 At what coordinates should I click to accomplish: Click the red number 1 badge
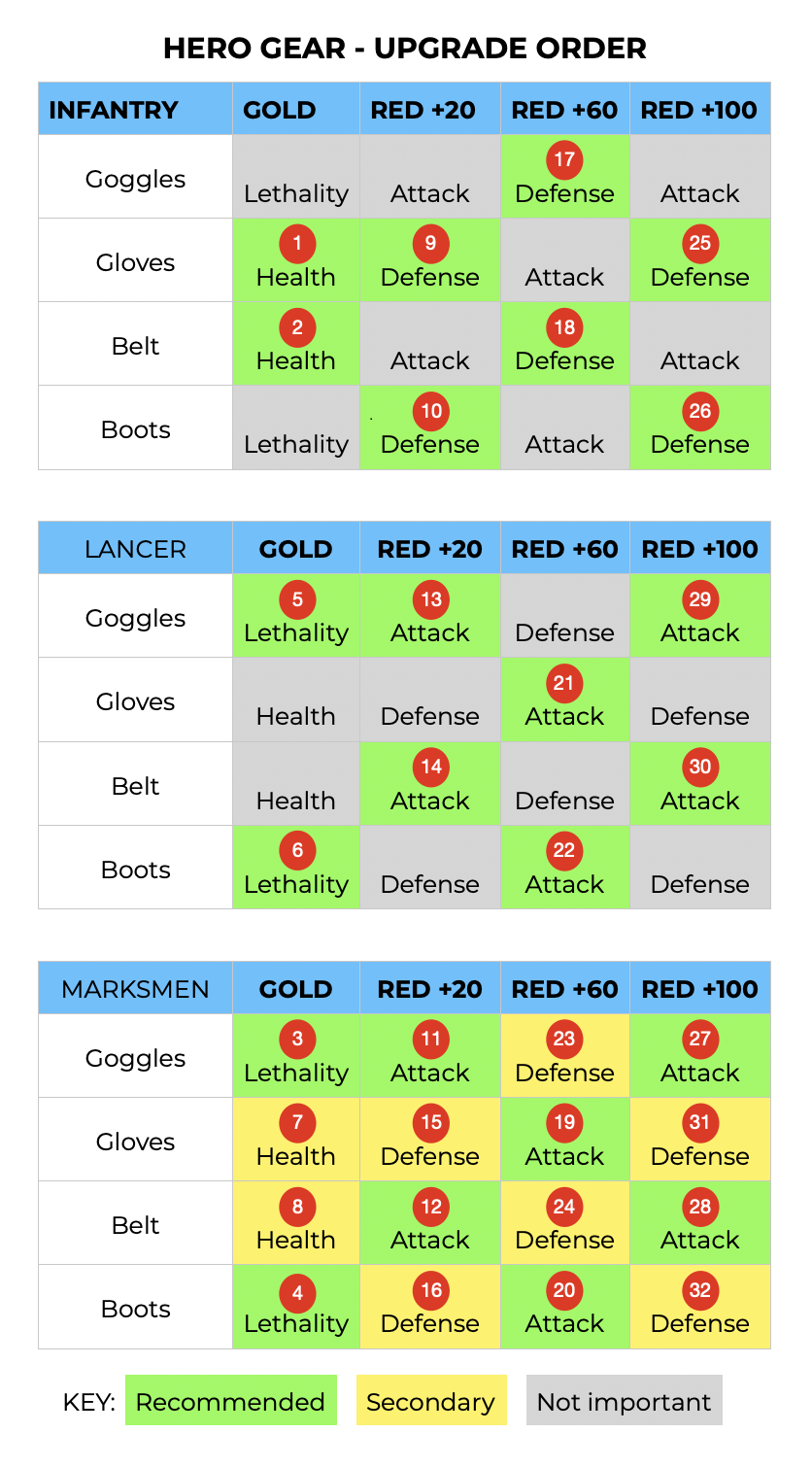[x=296, y=244]
